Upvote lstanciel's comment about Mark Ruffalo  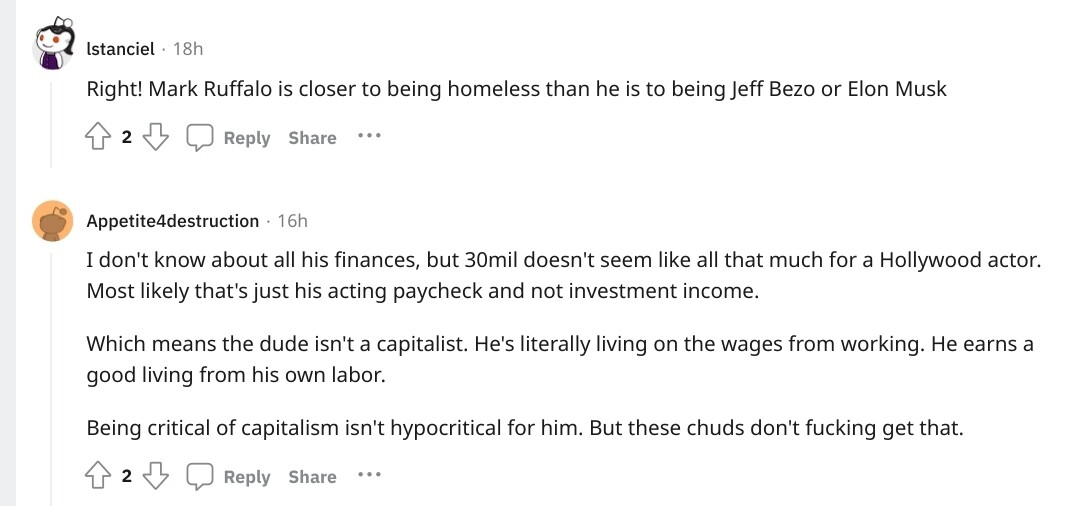[x=99, y=138]
